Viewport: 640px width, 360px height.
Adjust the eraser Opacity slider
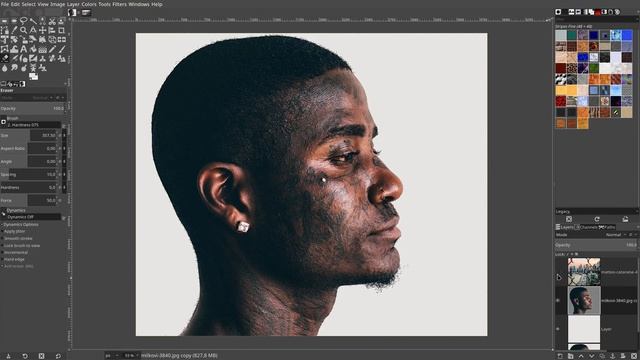click(x=32, y=109)
